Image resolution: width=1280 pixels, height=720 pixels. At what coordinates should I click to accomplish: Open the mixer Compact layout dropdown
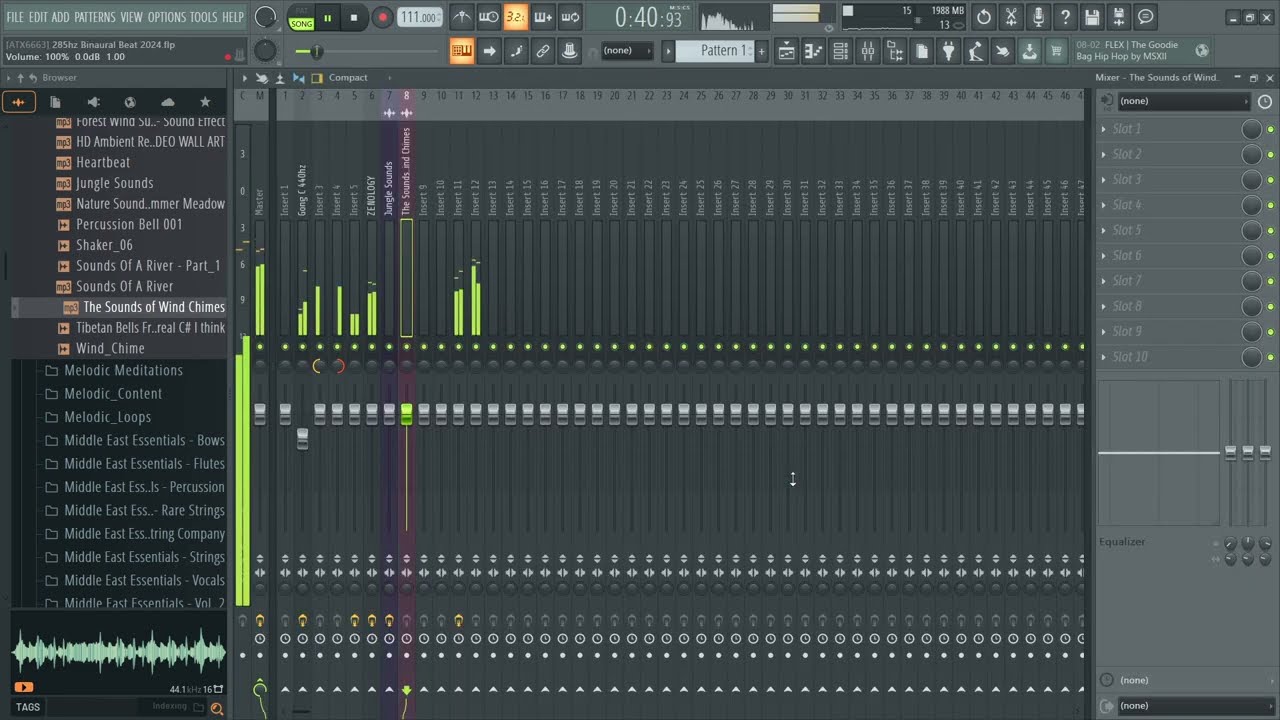348,78
